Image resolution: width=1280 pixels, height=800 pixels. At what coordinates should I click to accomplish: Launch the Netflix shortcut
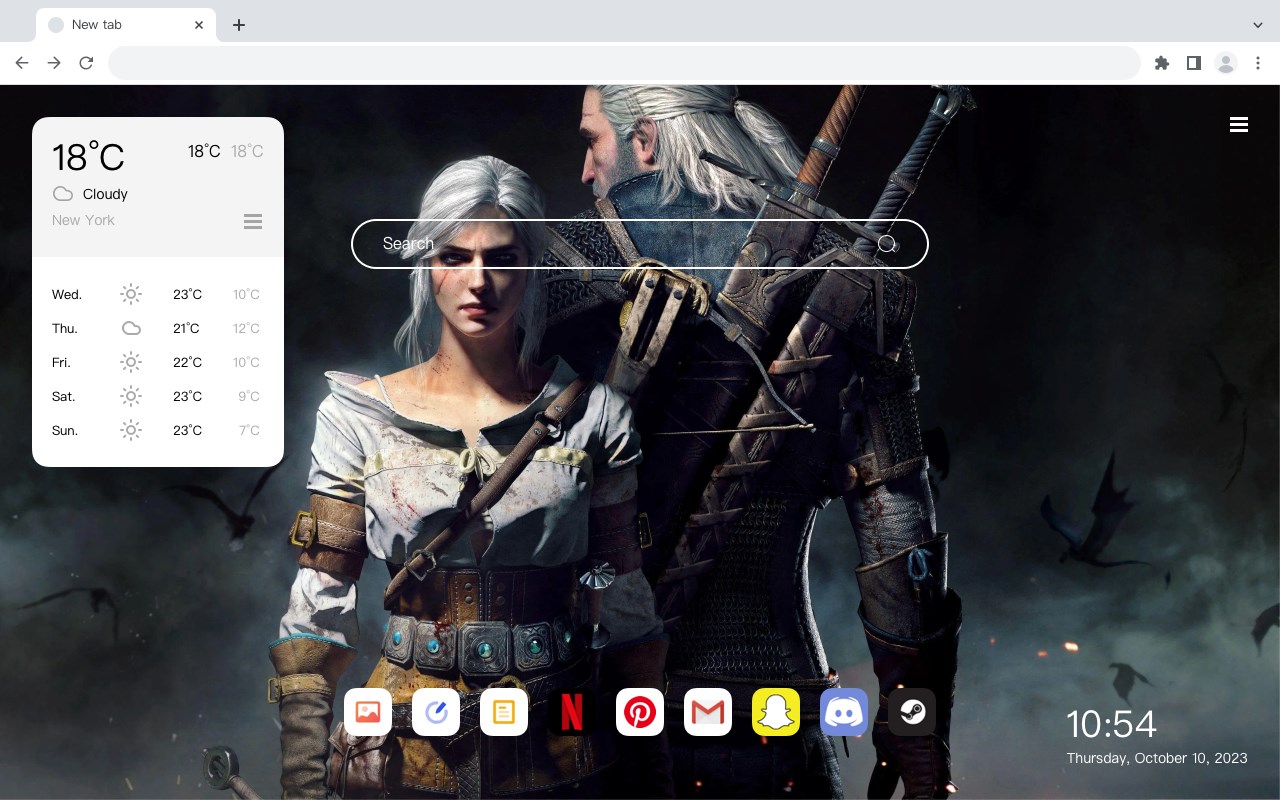pyautogui.click(x=572, y=712)
